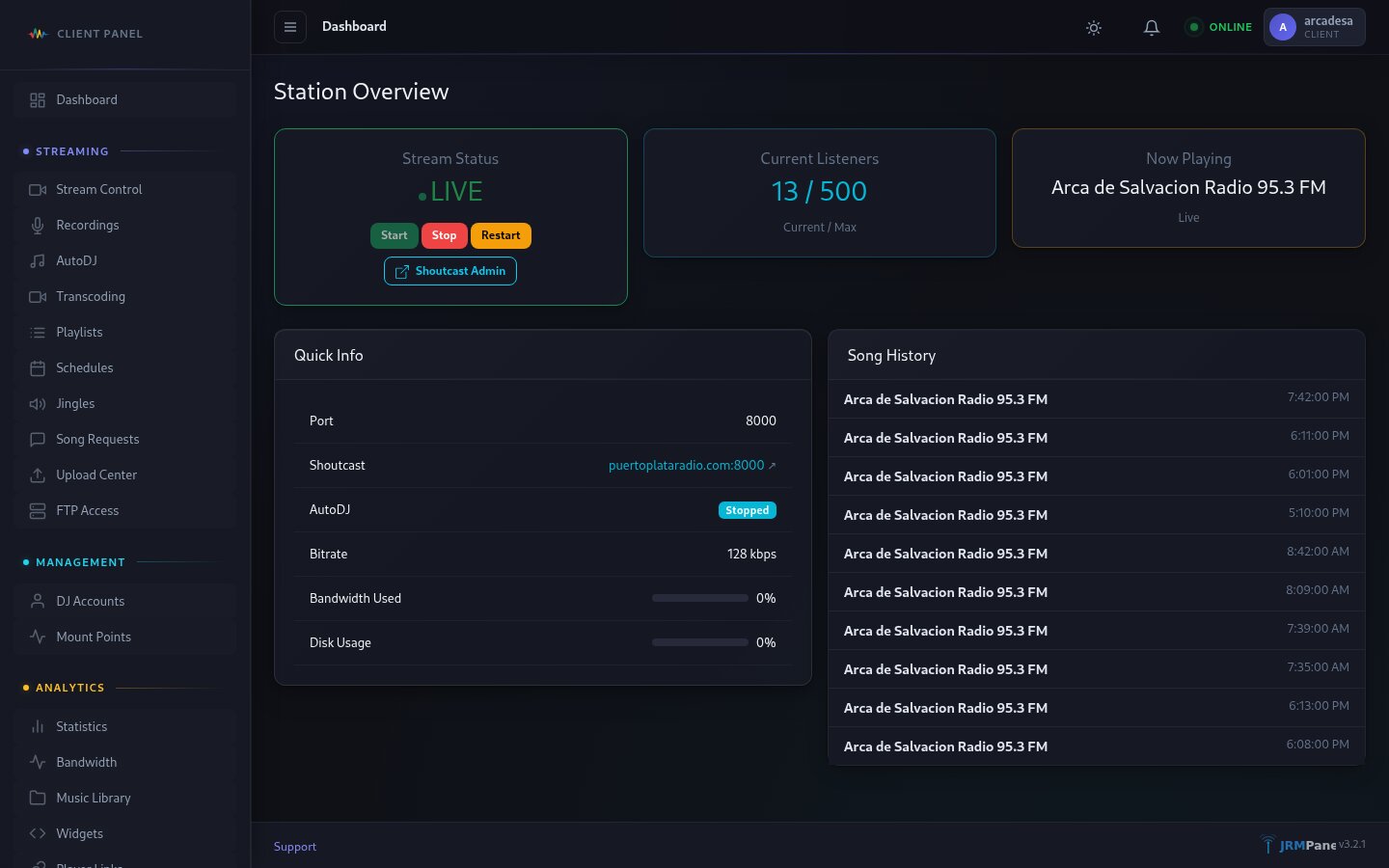This screenshot has height=868, width=1389.
Task: Click the Bandwidth Used progress bar
Action: tap(699, 599)
